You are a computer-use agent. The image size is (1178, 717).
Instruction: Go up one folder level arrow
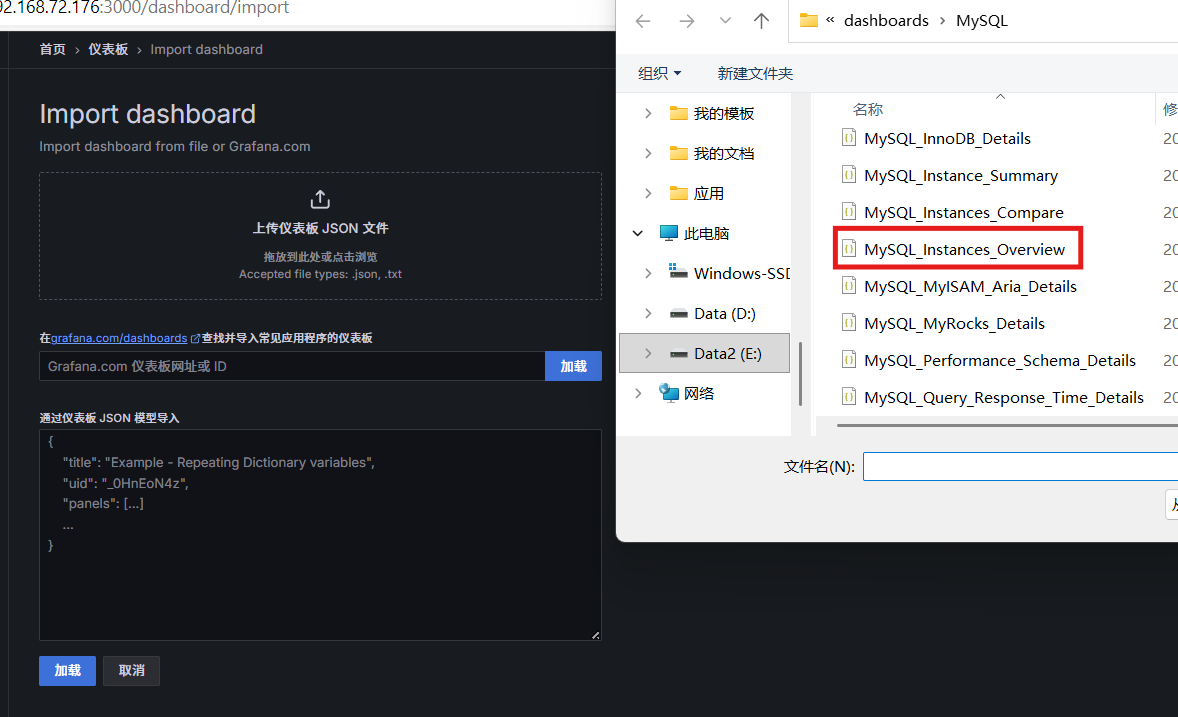(762, 21)
